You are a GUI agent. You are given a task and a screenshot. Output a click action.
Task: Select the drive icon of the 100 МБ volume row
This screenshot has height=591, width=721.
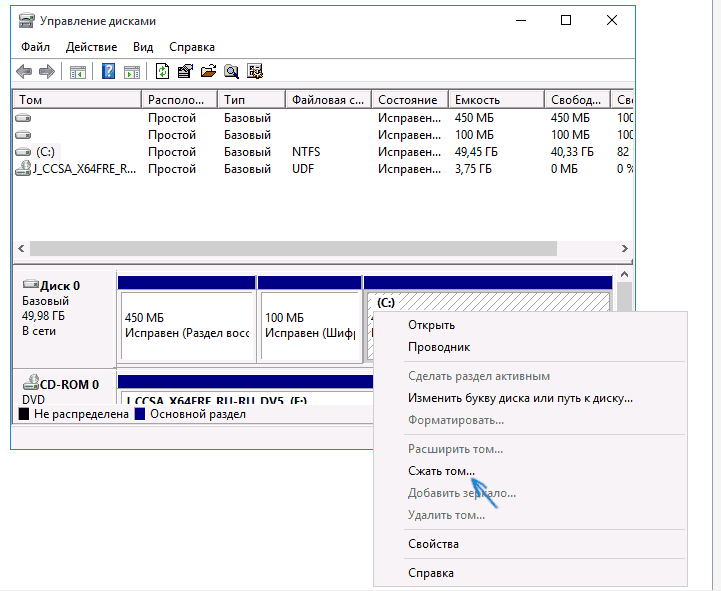point(23,135)
